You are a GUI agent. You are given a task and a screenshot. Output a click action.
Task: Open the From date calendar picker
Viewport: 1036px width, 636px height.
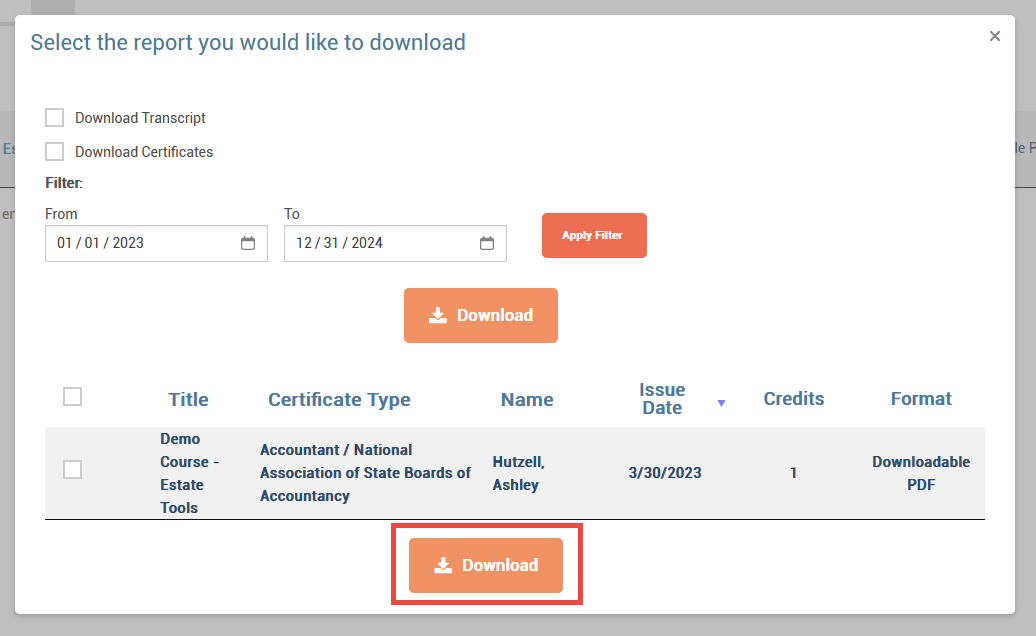248,243
